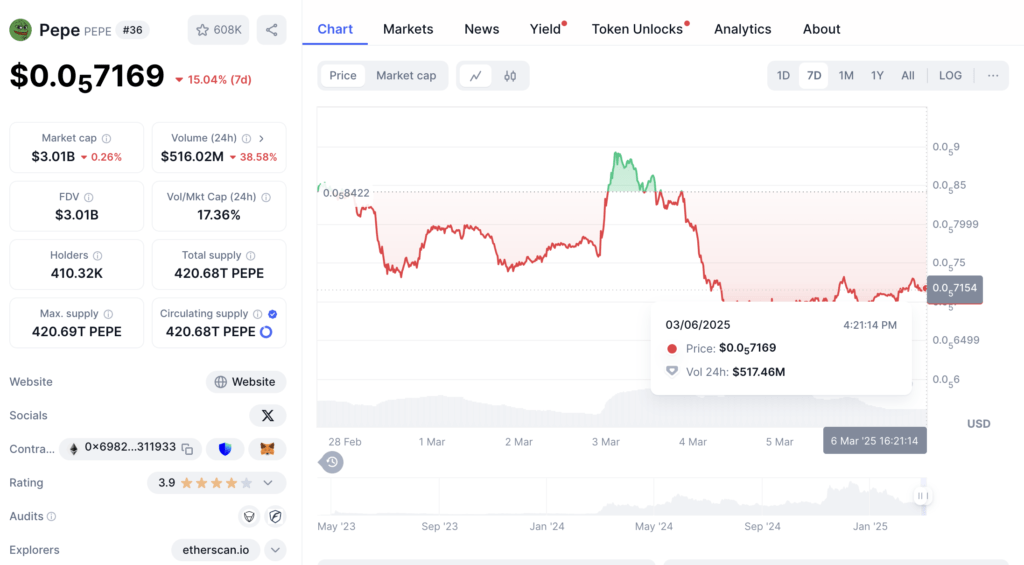Click the Pepe frog coin logo
Viewport: 1024px width, 565px height.
pos(20,30)
